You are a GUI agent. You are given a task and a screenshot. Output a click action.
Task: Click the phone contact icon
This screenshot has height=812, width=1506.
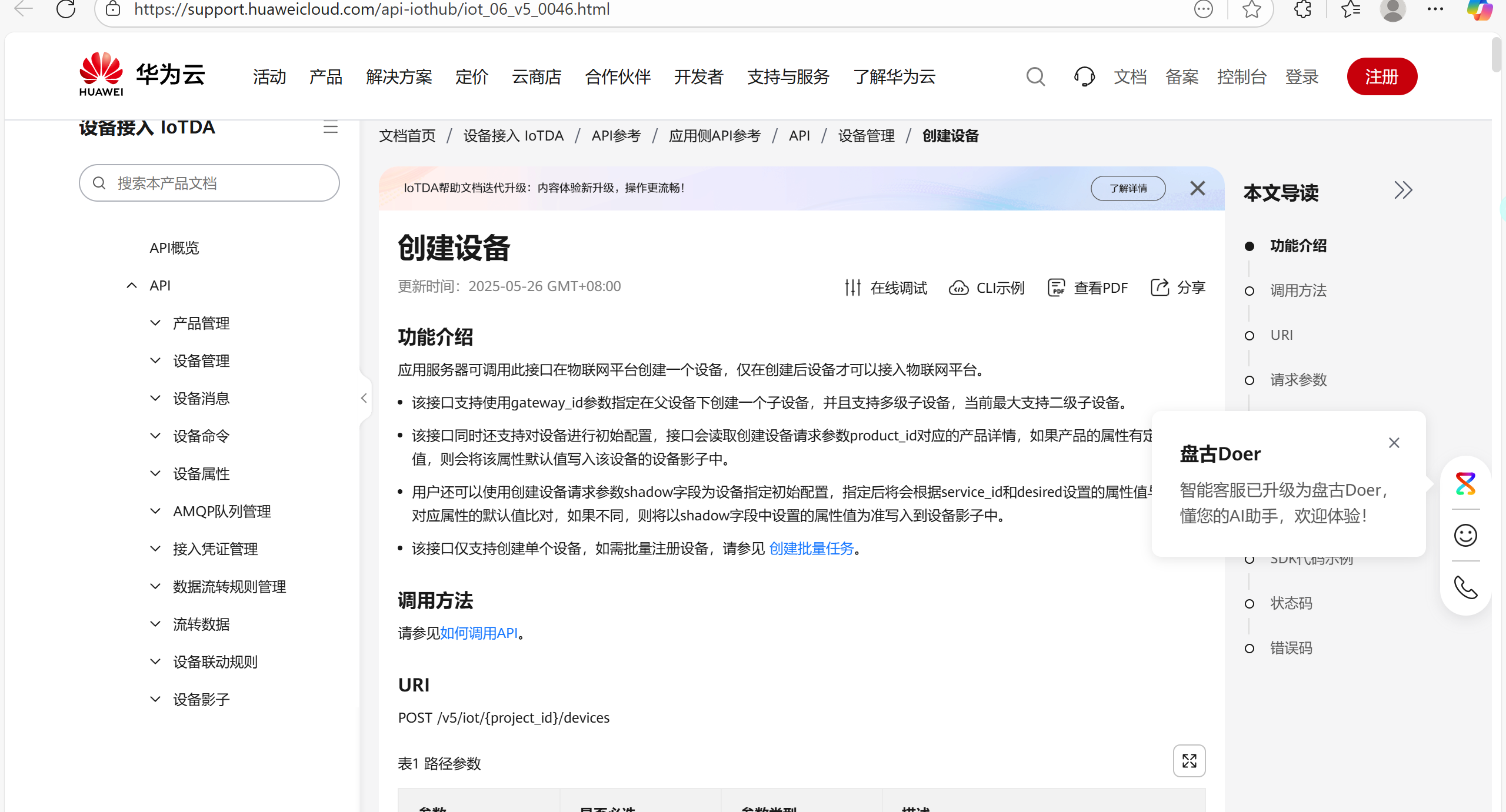click(x=1465, y=587)
